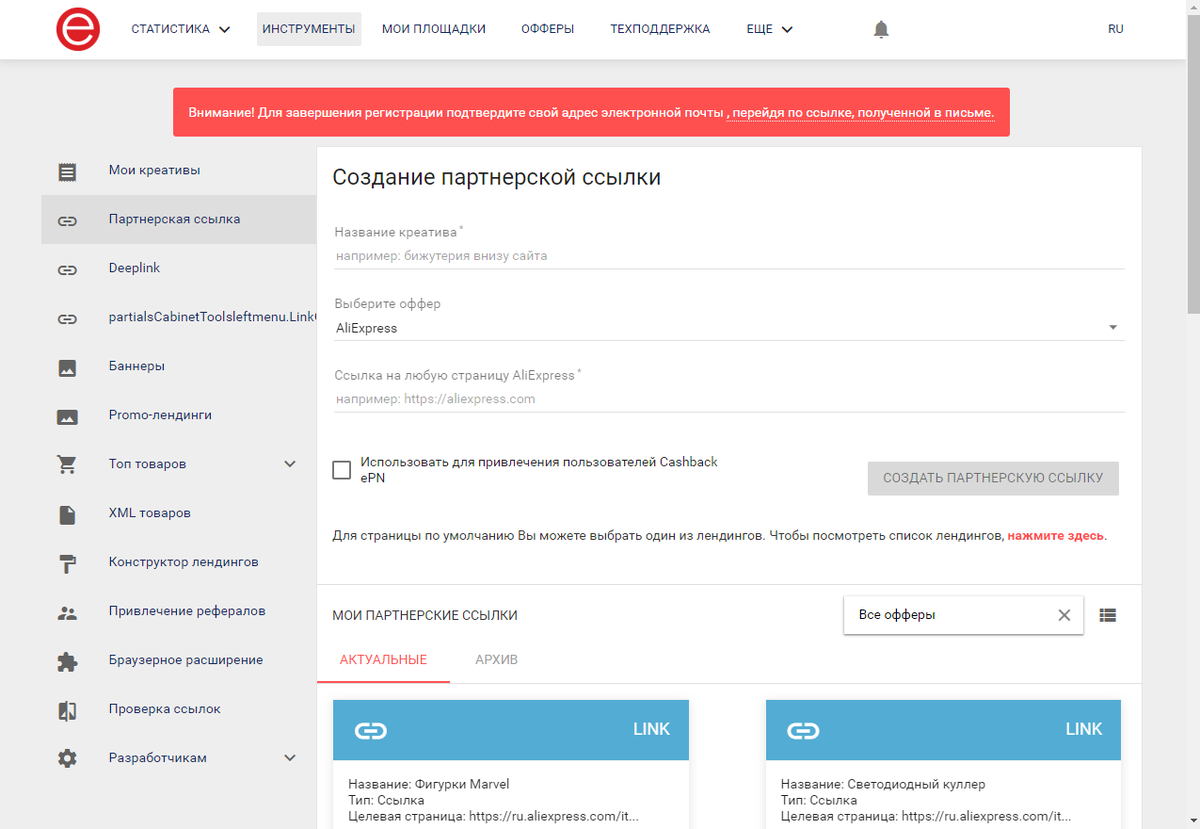Switch to the Архив tab
1200x829 pixels.
(497, 660)
